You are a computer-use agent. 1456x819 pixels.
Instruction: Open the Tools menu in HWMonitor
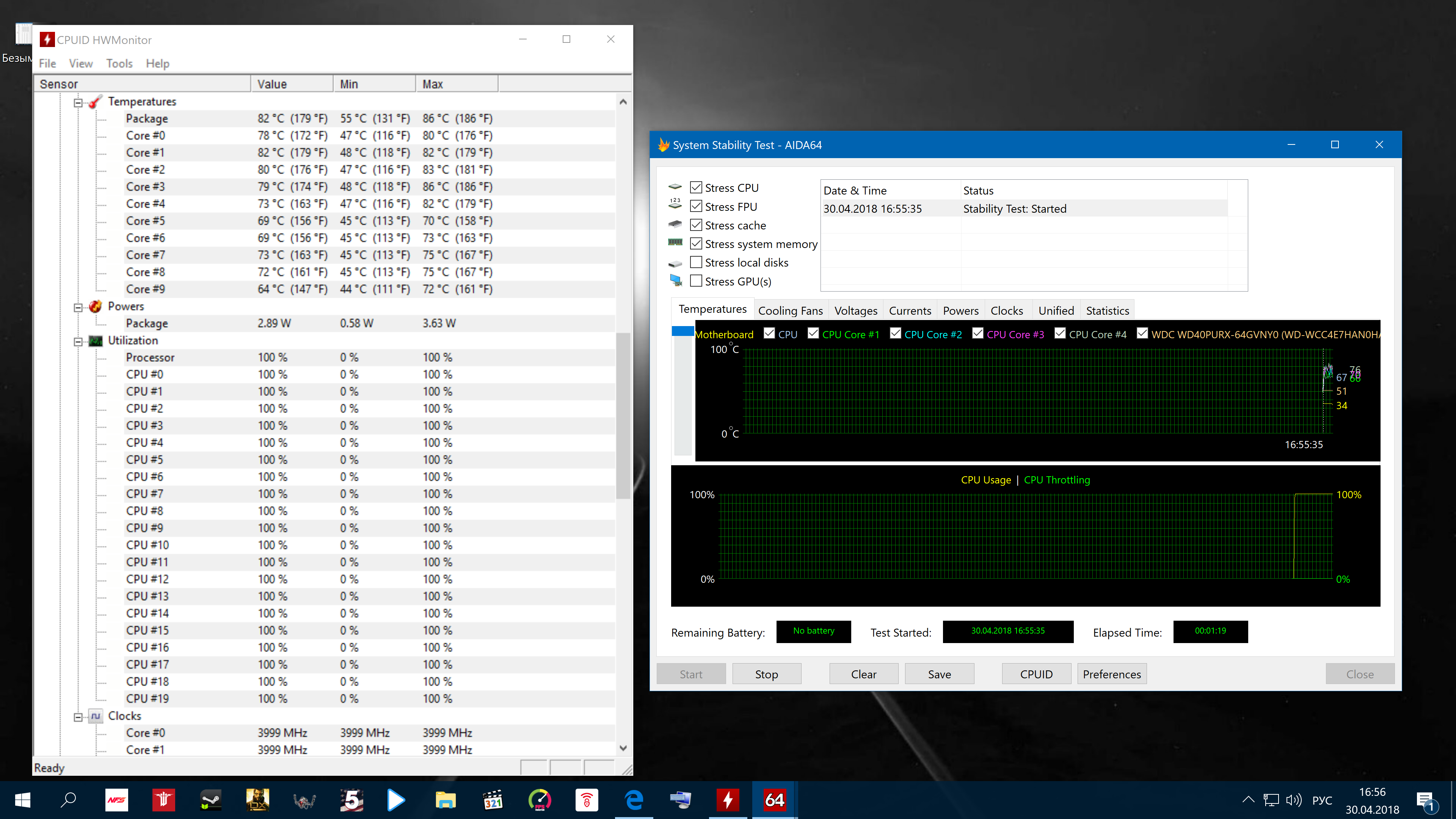(119, 63)
